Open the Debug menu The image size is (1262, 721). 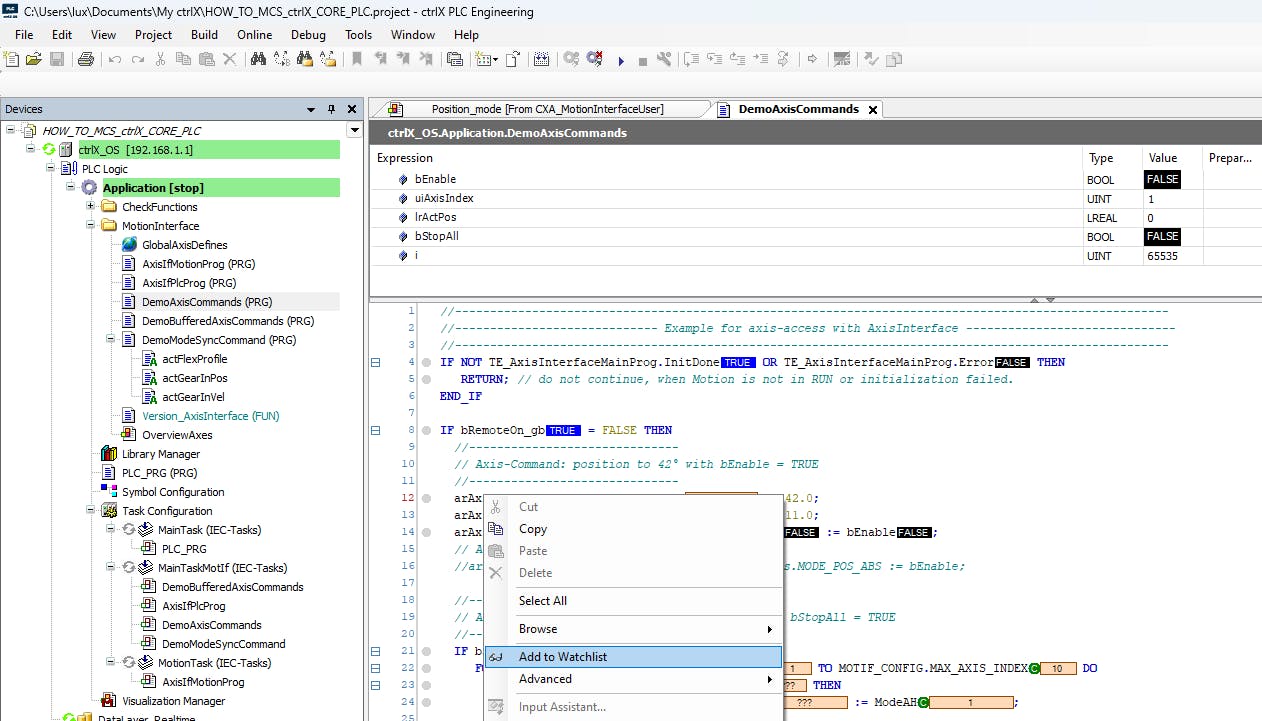pos(308,34)
